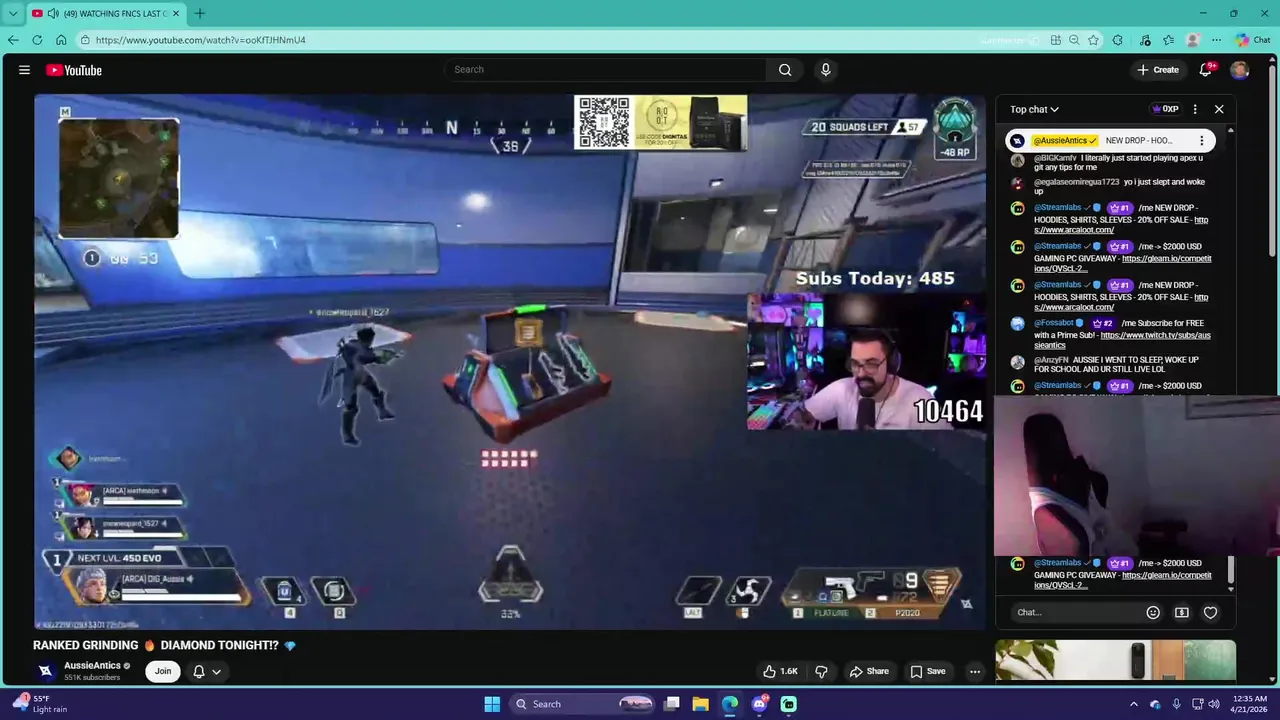Go to the Edge home page
This screenshot has height=720, width=1280.
[x=61, y=40]
